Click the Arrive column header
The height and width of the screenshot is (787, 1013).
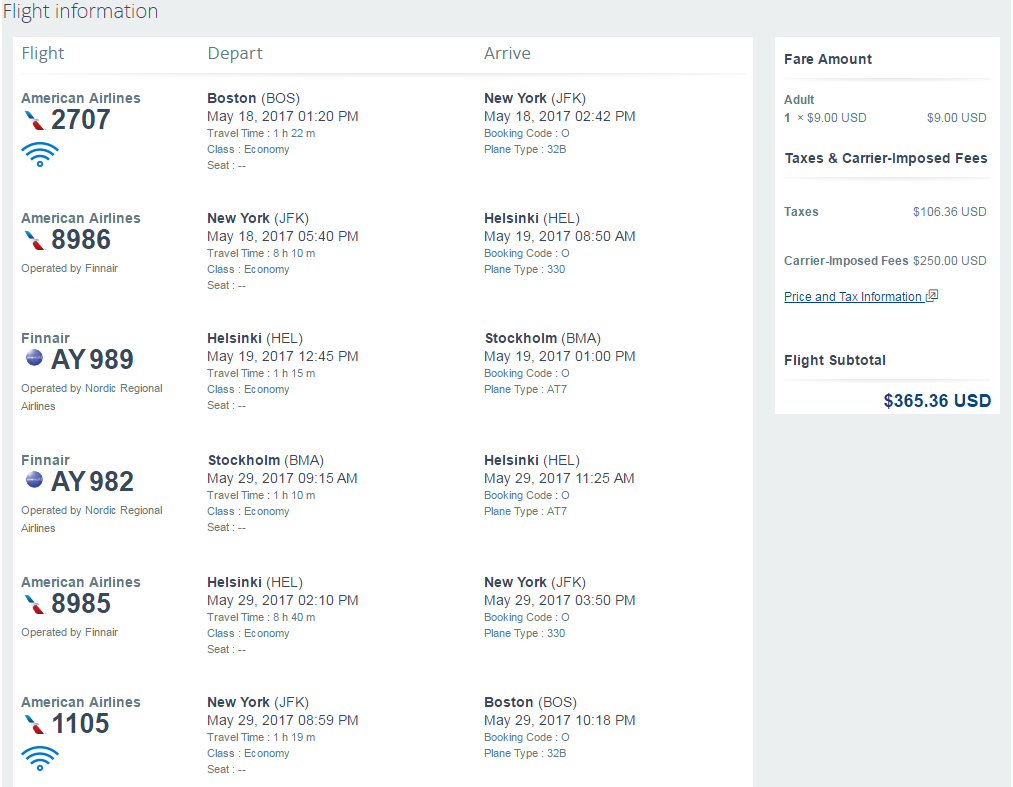(x=507, y=53)
